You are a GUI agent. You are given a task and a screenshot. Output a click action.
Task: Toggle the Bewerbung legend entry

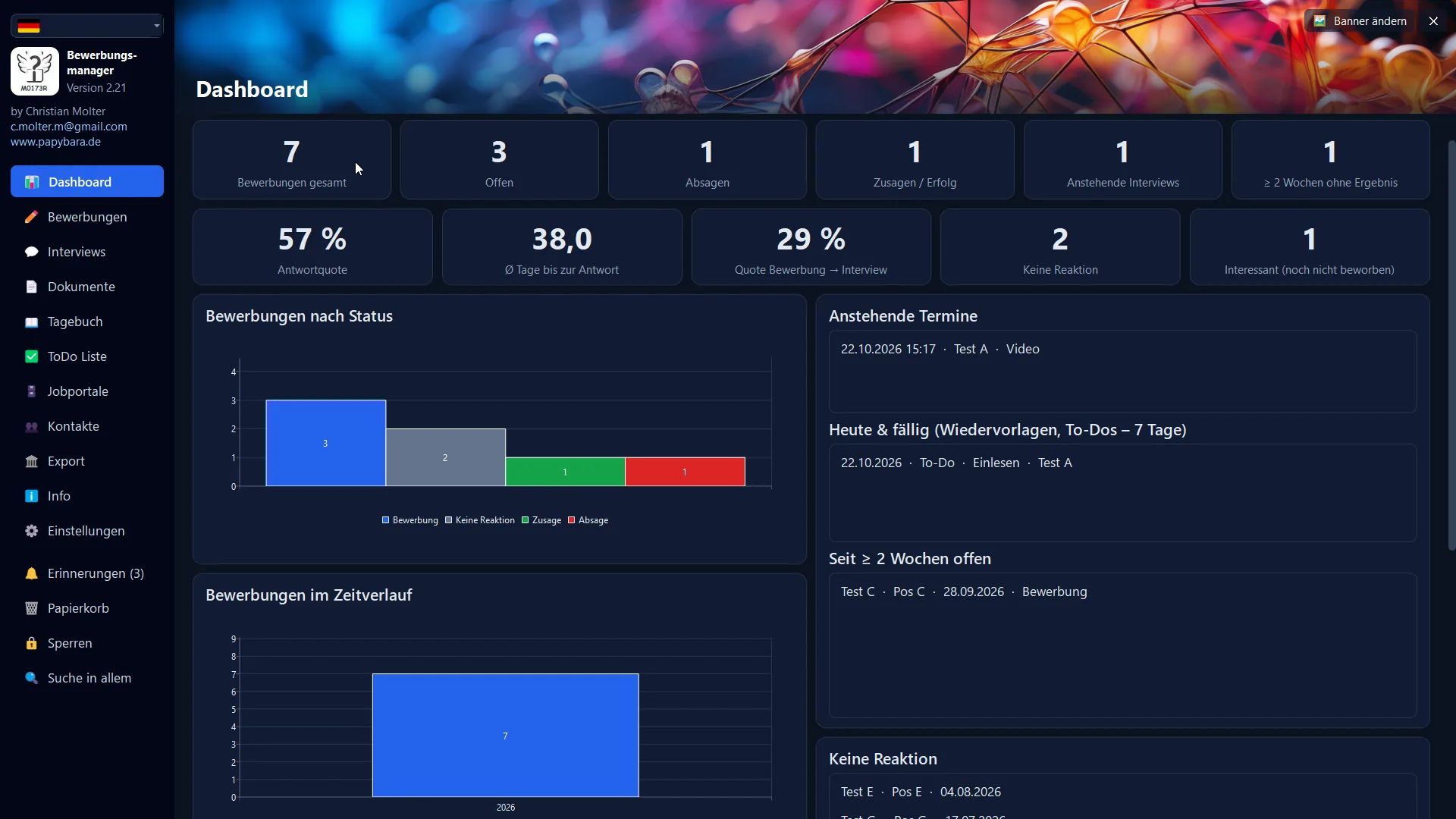[x=410, y=520]
